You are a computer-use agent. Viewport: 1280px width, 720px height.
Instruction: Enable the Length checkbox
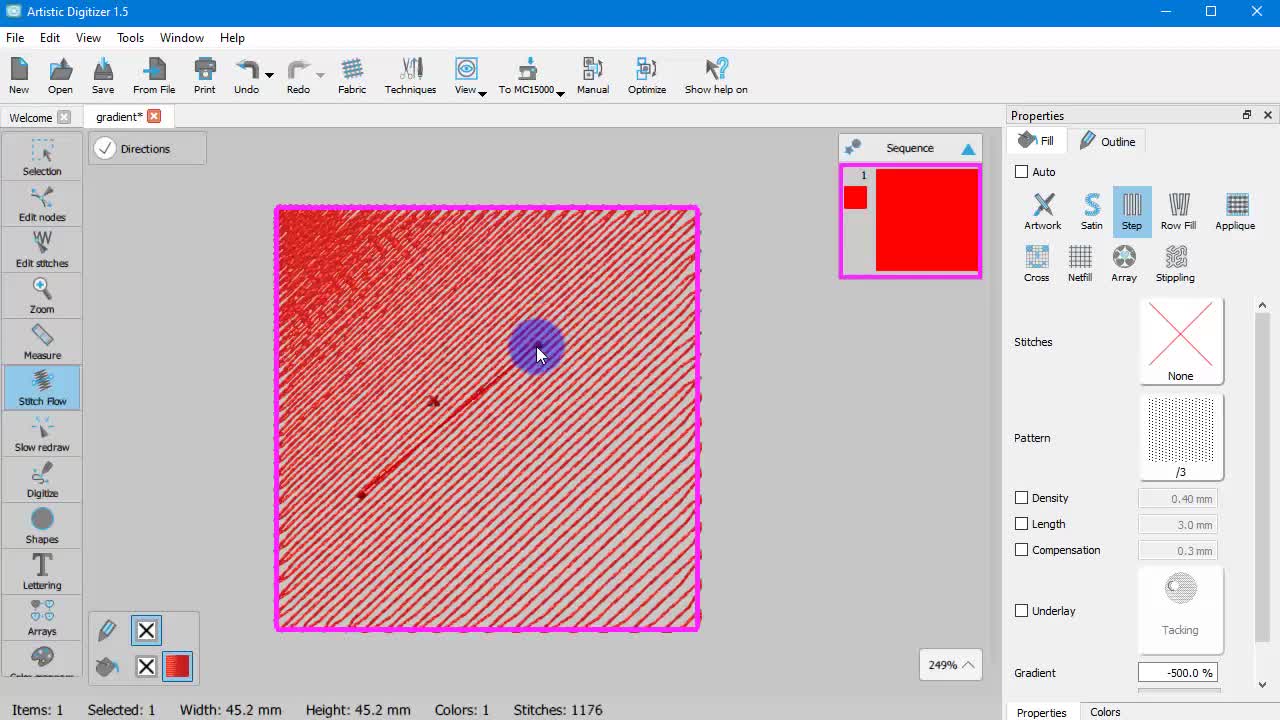pos(1021,524)
